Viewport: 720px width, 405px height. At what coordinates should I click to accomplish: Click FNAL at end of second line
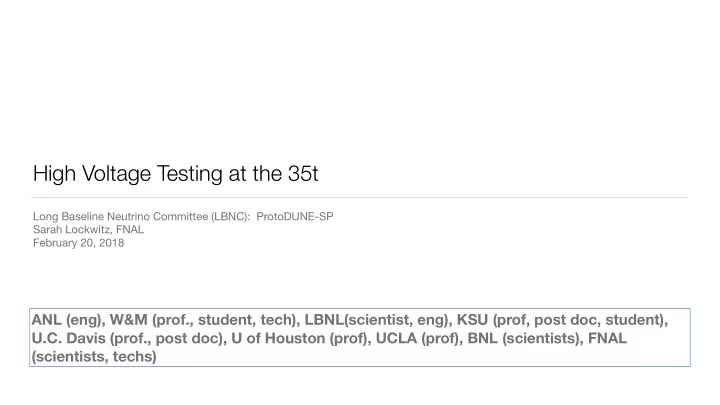[x=607, y=338]
